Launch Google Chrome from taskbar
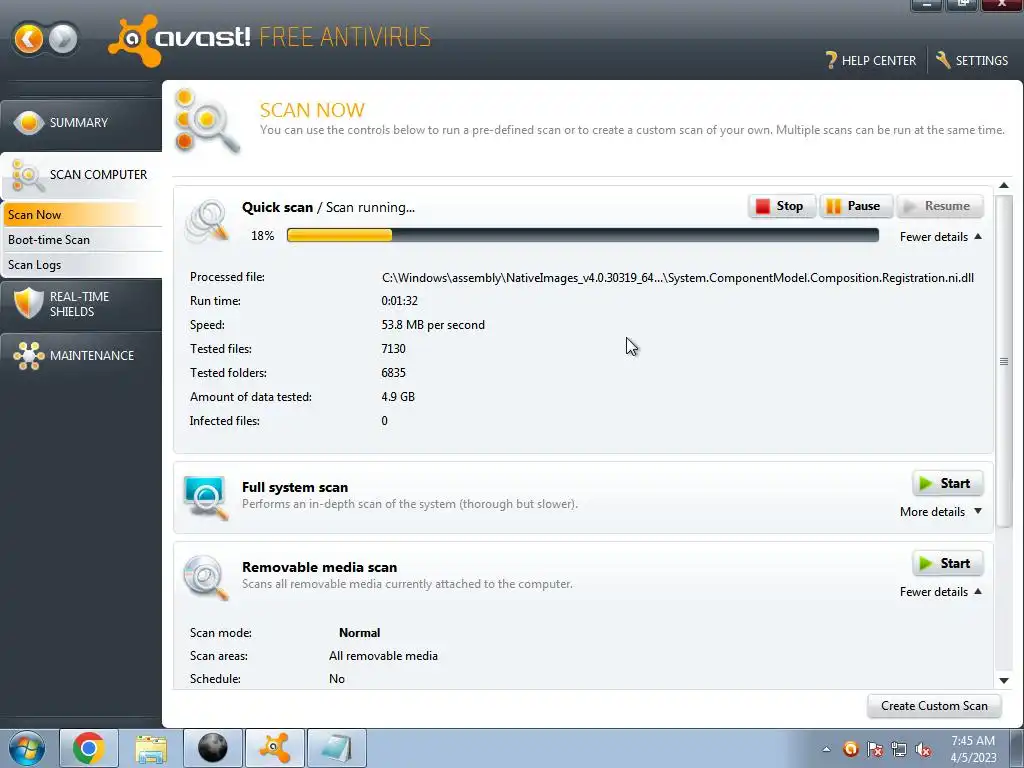The width and height of the screenshot is (1024, 768). 89,748
